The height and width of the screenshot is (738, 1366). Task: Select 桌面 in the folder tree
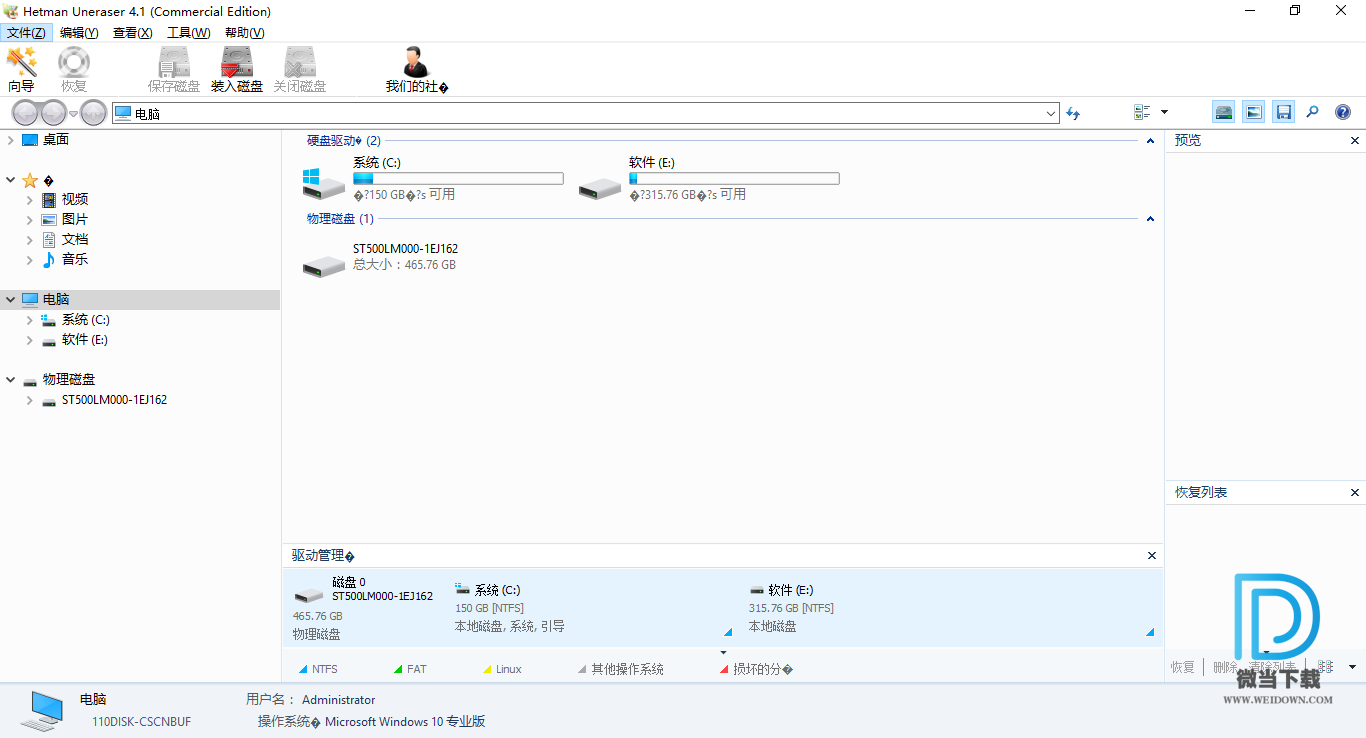tap(56, 140)
